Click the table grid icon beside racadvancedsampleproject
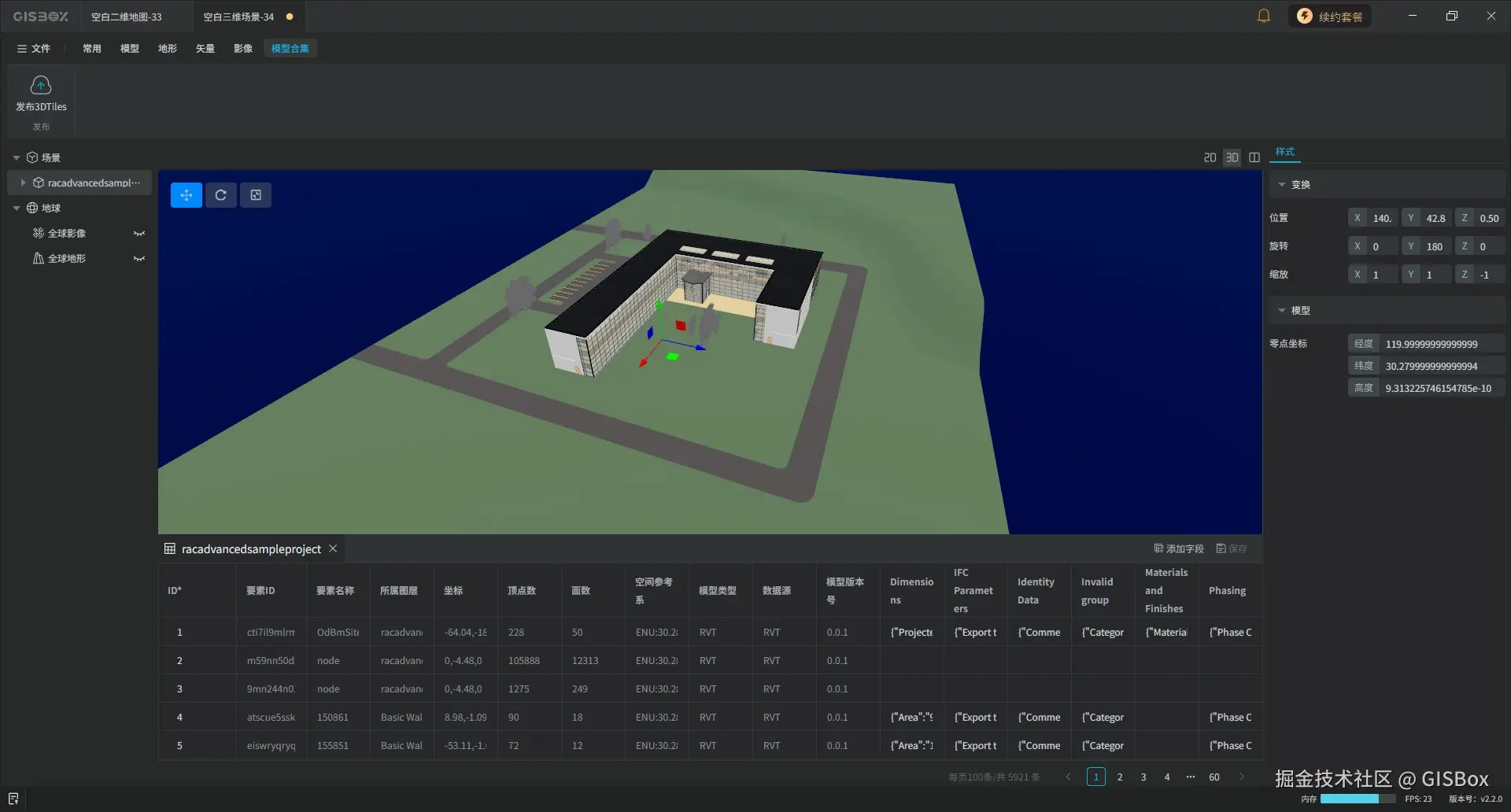Viewport: 1511px width, 812px height. click(169, 548)
